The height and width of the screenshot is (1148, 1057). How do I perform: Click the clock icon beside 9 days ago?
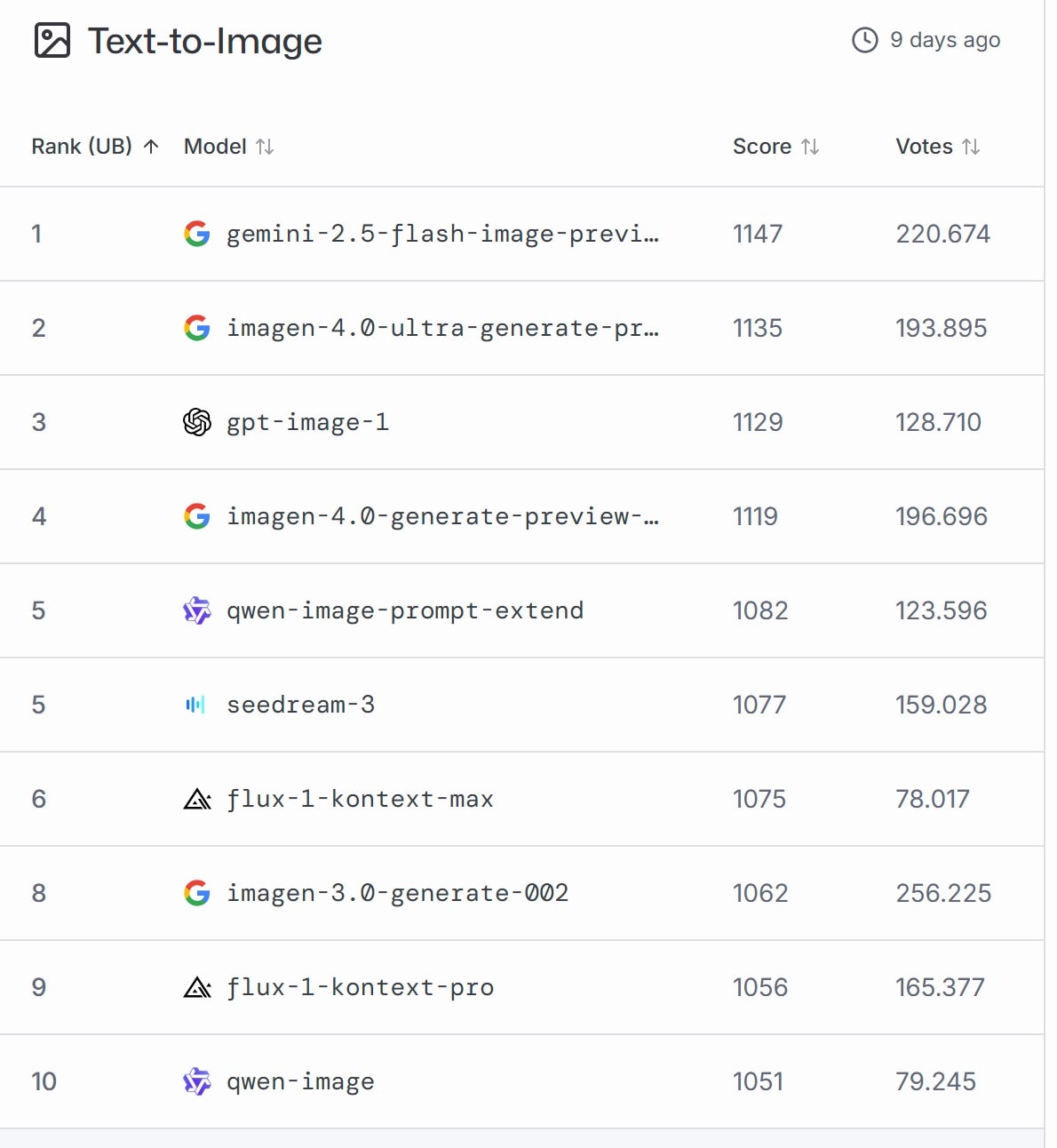(864, 40)
